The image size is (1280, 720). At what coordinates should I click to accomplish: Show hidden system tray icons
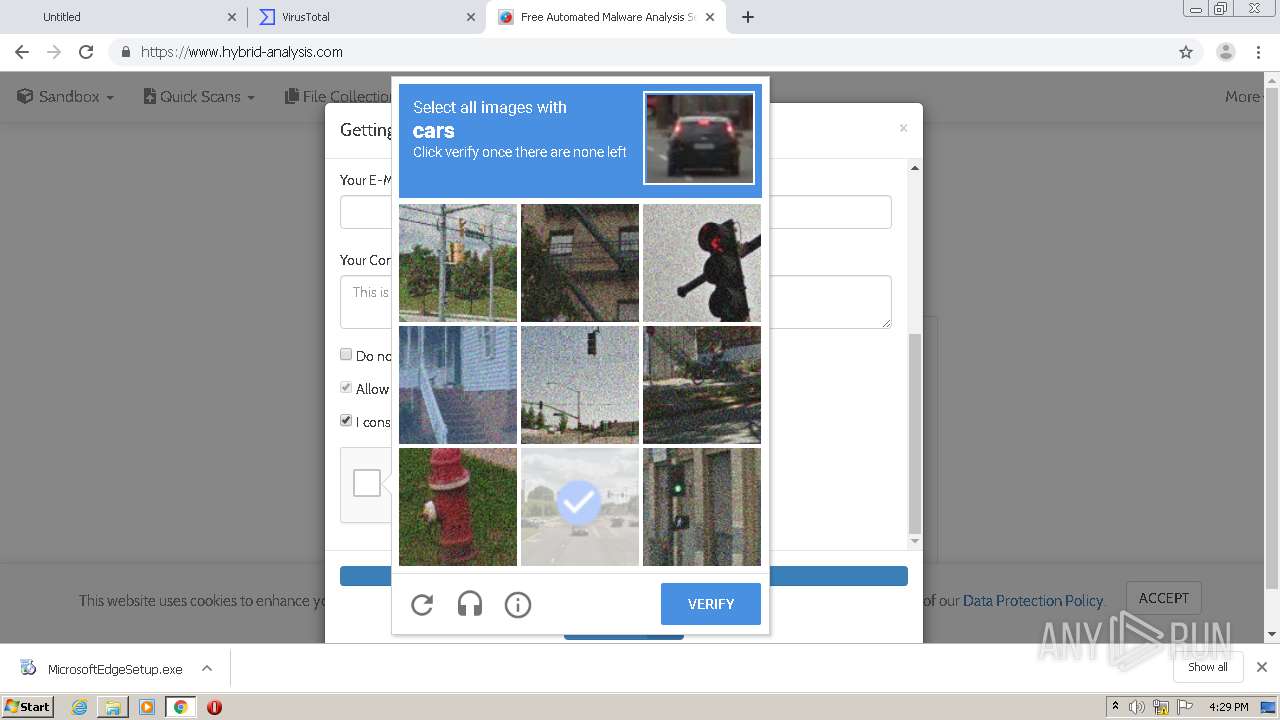1115,707
